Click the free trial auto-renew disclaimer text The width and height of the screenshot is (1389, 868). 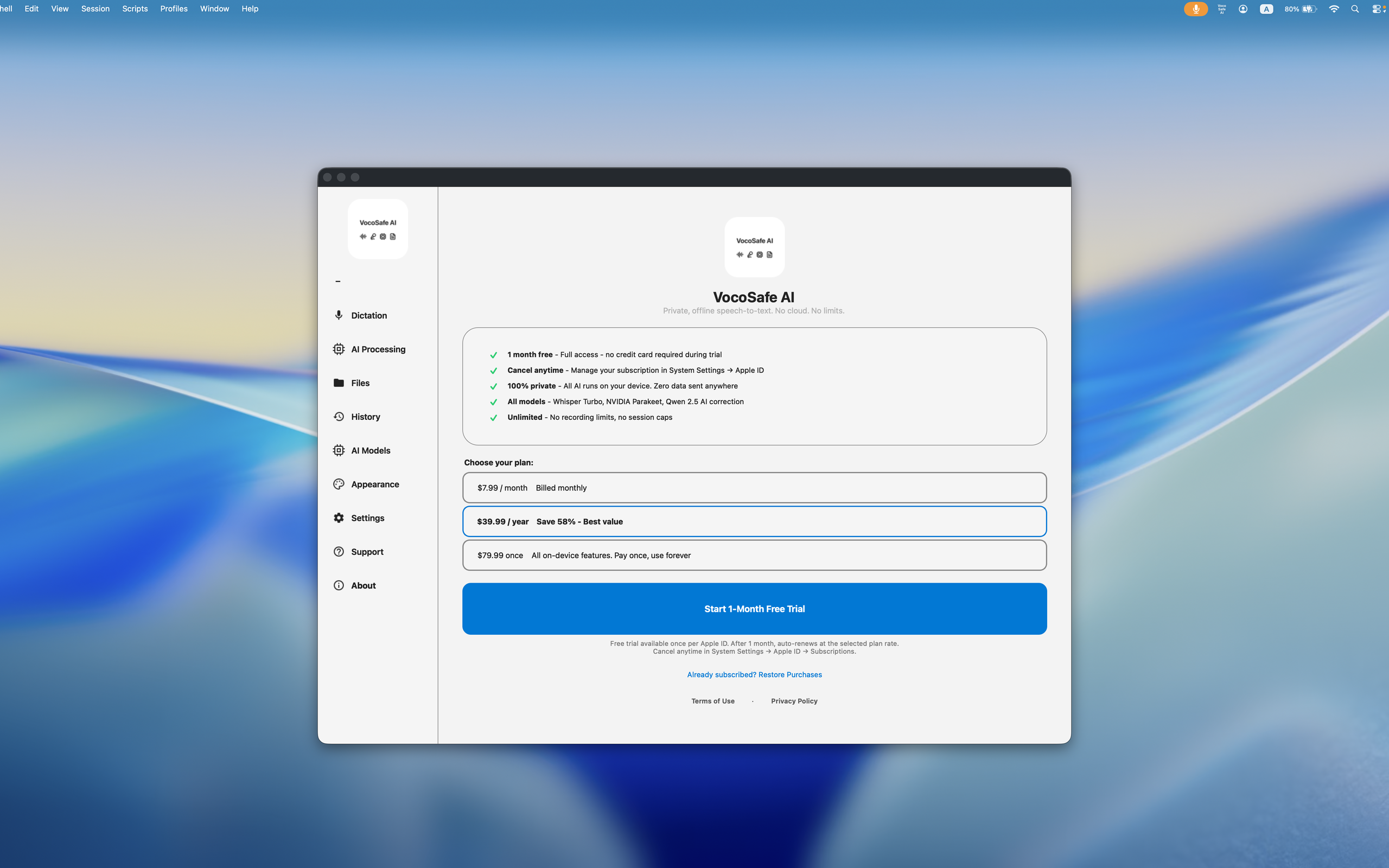[754, 648]
